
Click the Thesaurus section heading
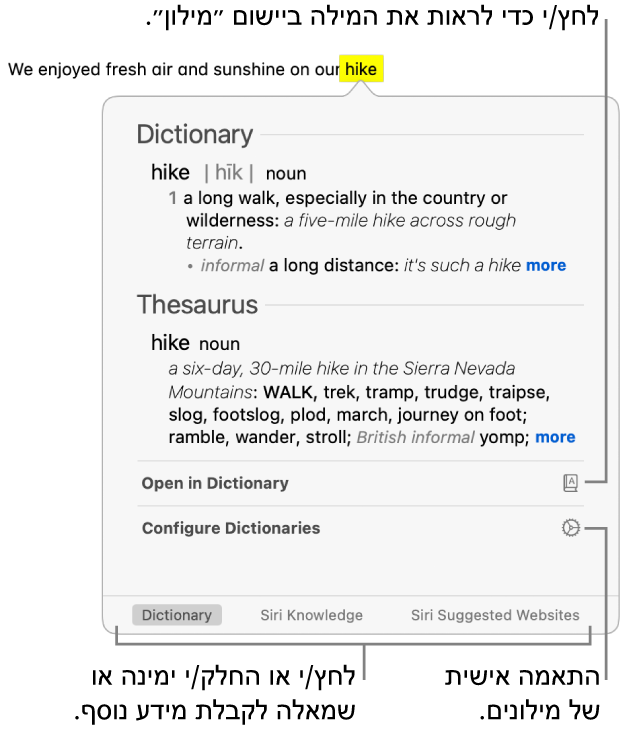[x=197, y=304]
